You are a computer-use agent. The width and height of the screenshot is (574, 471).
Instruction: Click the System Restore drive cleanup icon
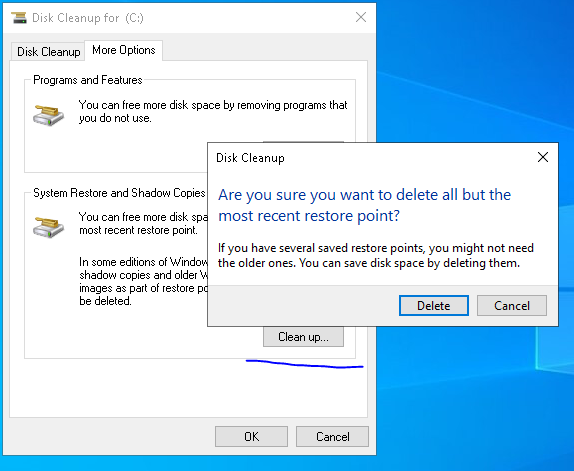(48, 227)
